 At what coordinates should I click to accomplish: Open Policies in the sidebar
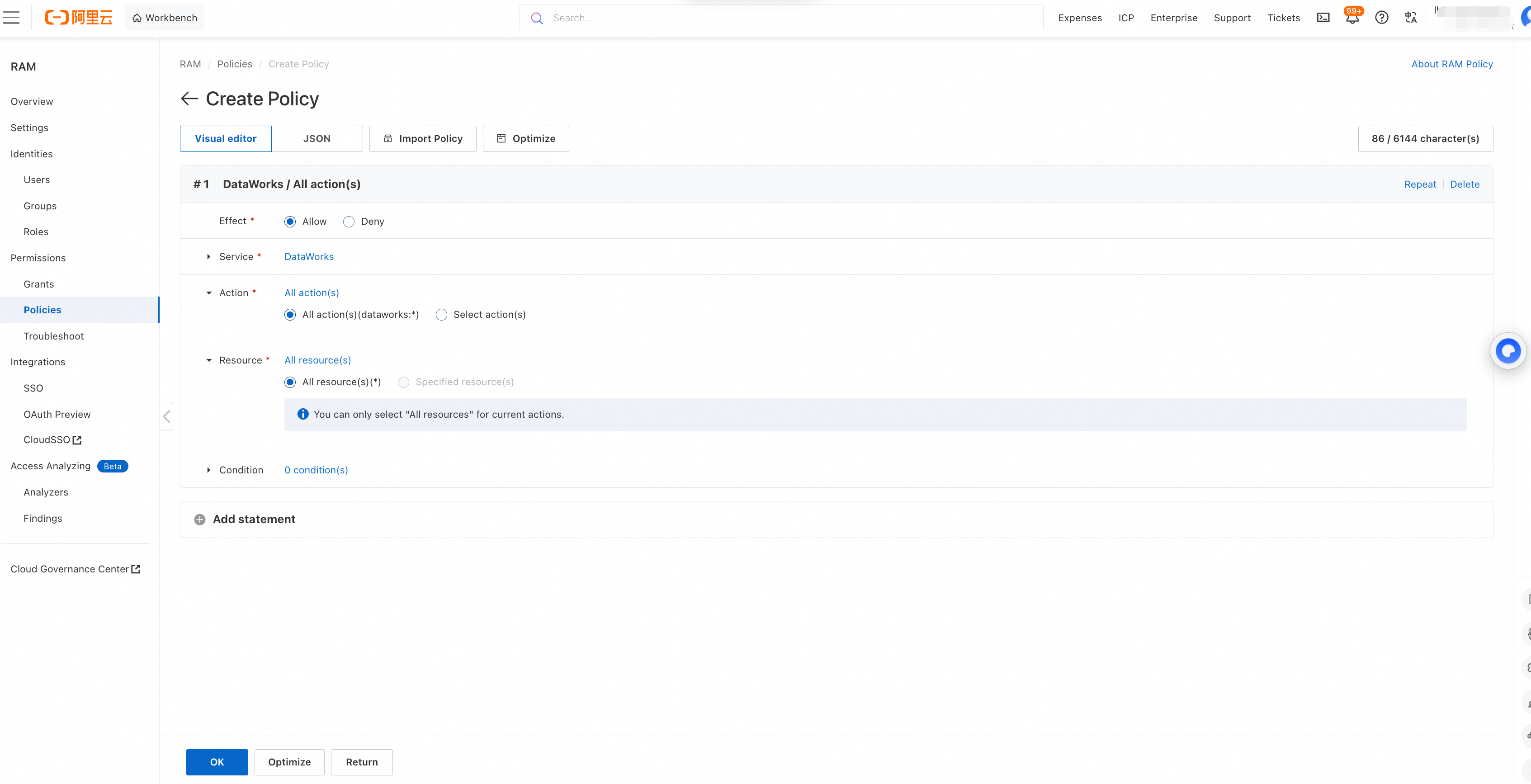coord(80,310)
